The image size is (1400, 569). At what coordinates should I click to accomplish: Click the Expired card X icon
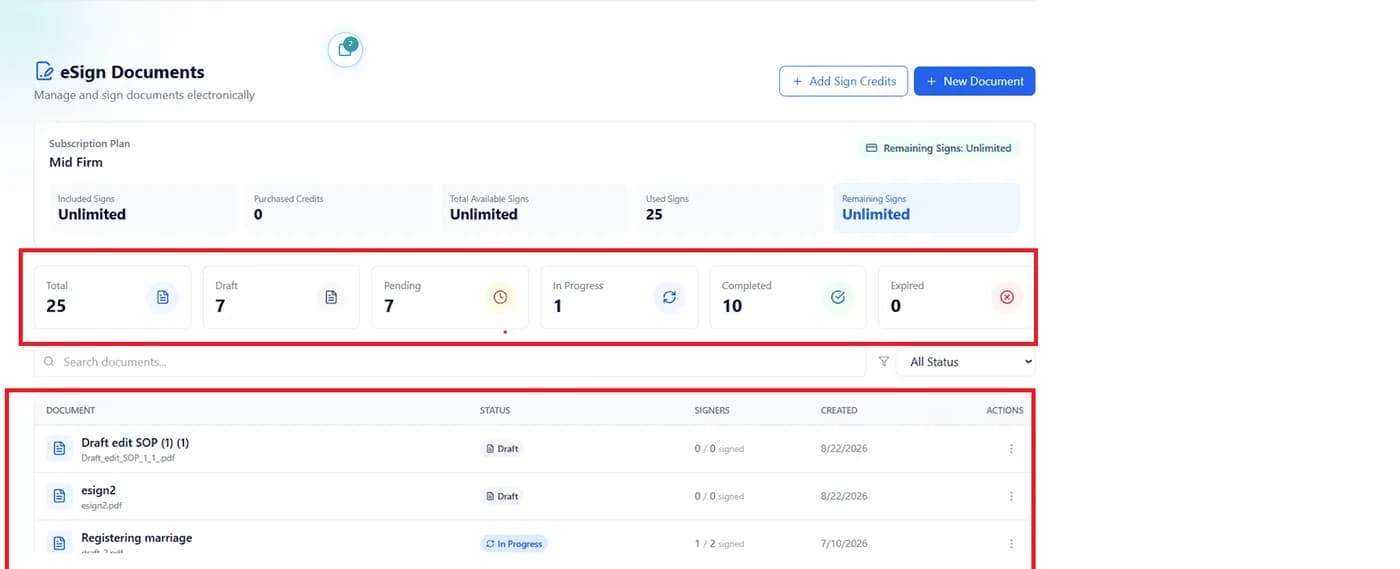pos(1007,297)
